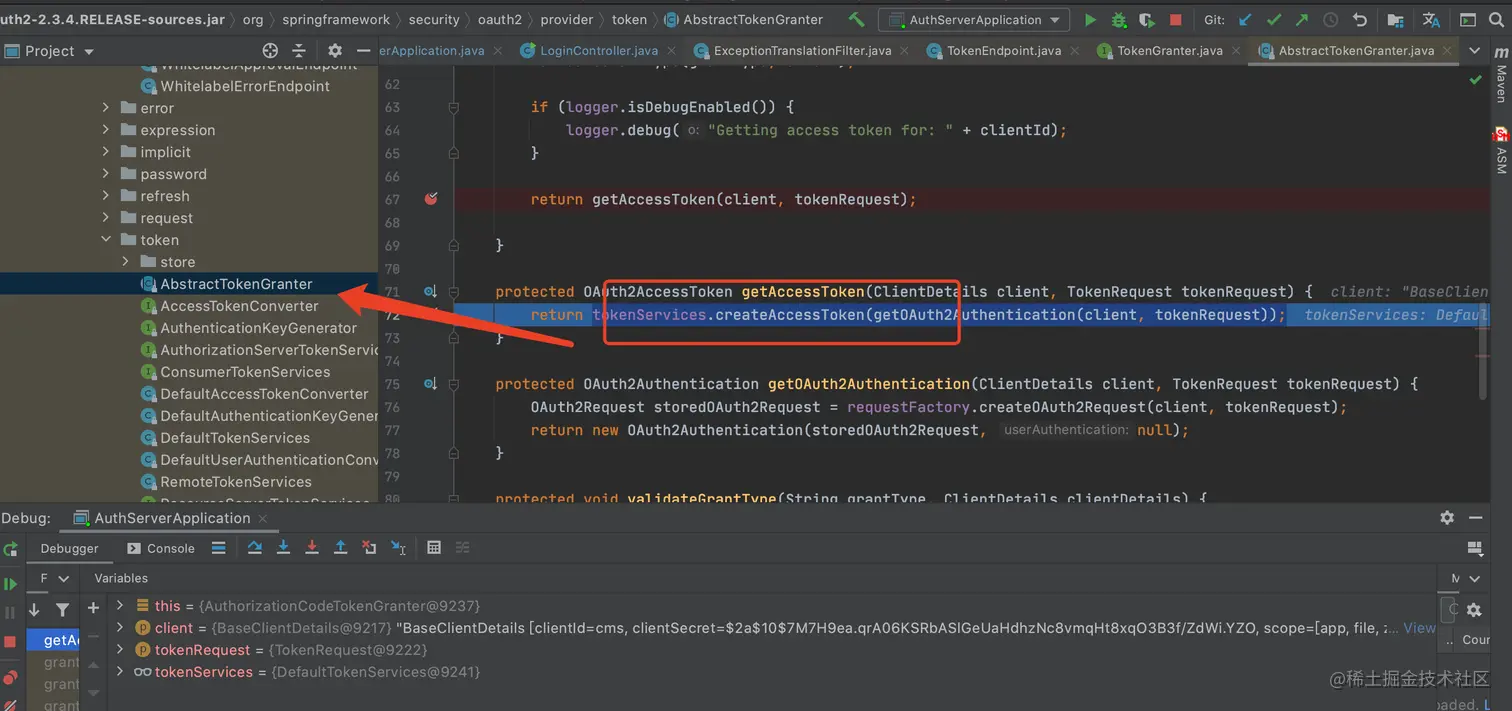Open Project Structure folder icon
The height and width of the screenshot is (711, 1512).
point(1395,19)
